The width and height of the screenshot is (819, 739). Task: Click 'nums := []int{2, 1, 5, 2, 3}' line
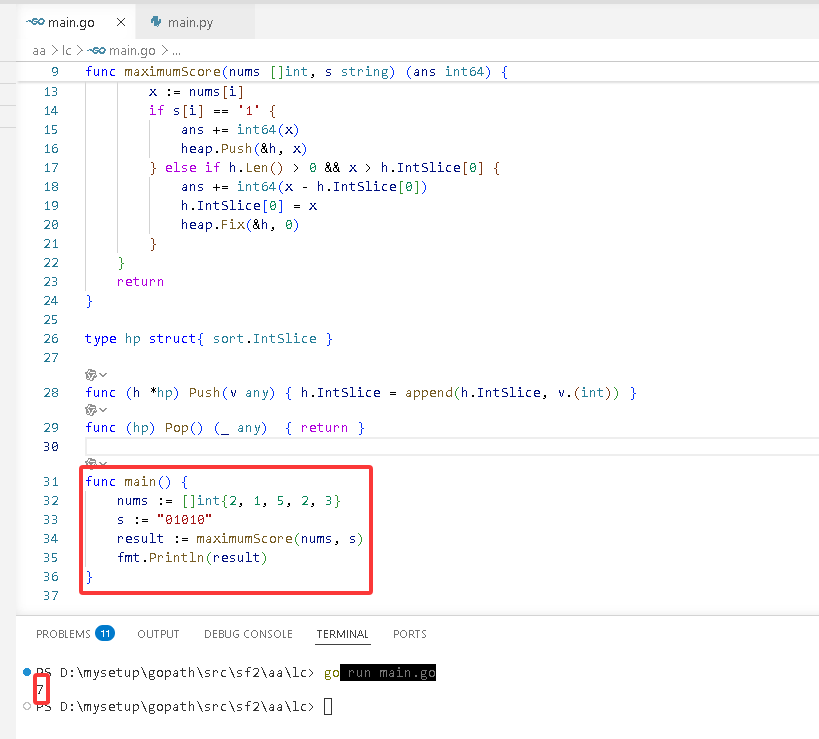(x=229, y=501)
